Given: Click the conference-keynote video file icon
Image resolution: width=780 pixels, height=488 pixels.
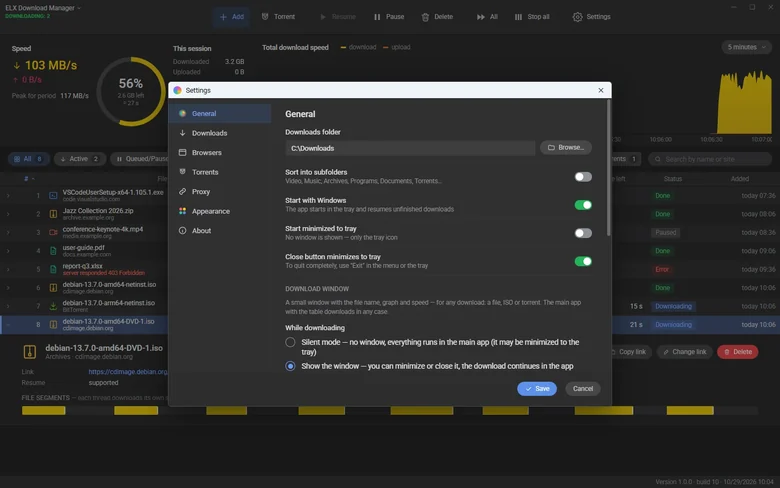Looking at the screenshot, I should point(53,232).
